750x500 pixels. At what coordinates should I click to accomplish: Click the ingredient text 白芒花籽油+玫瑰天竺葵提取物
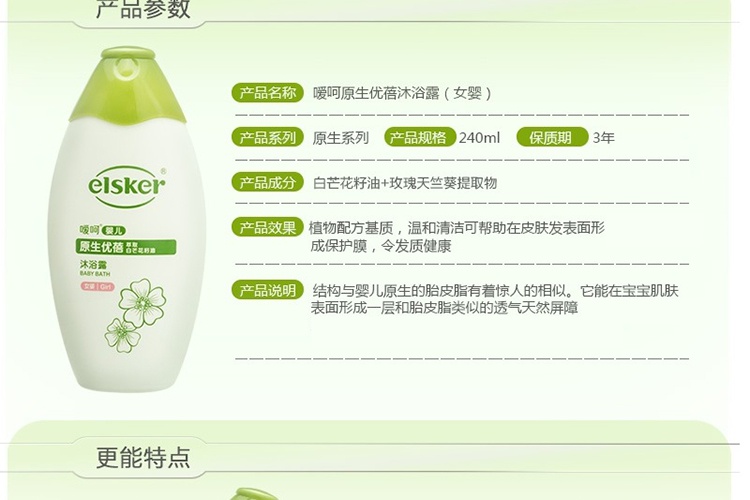tap(405, 183)
